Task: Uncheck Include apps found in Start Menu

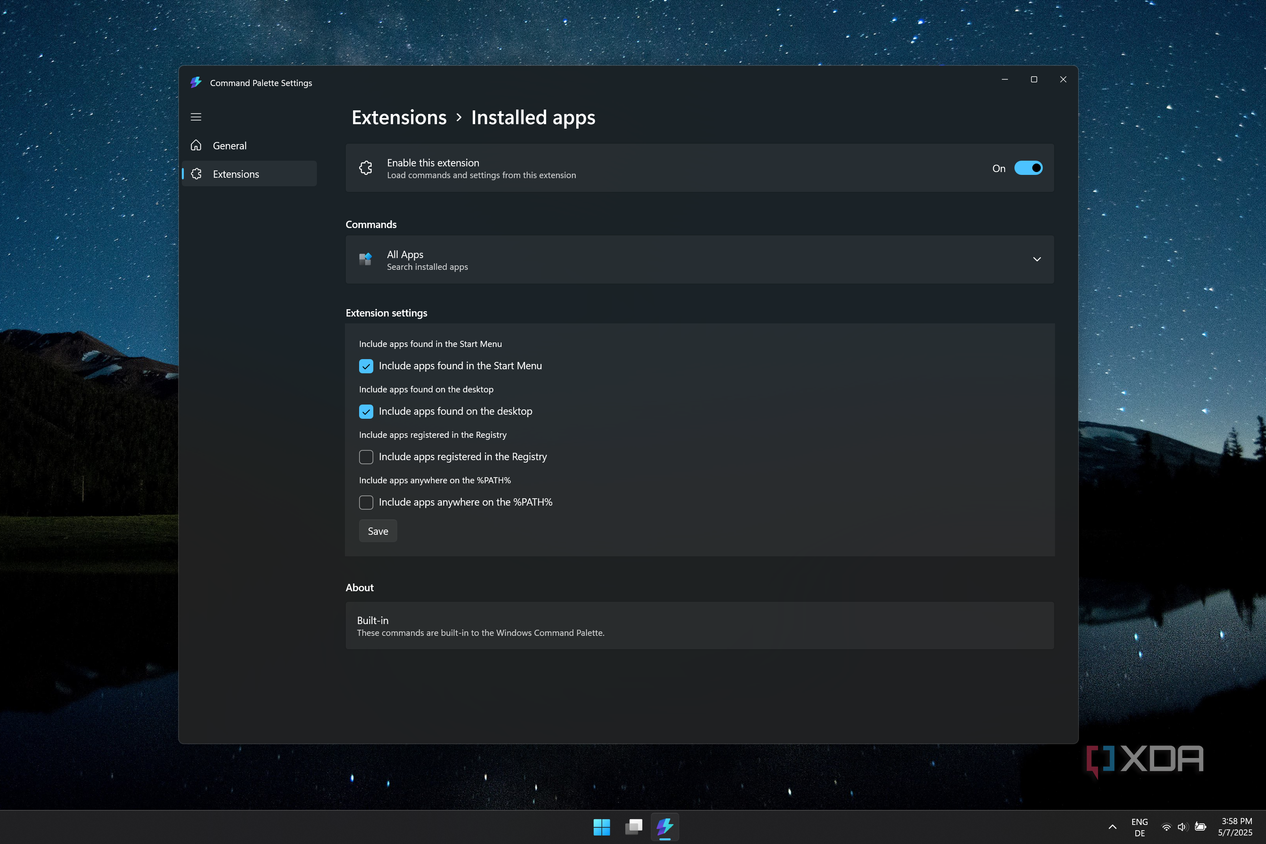Action: pos(366,366)
